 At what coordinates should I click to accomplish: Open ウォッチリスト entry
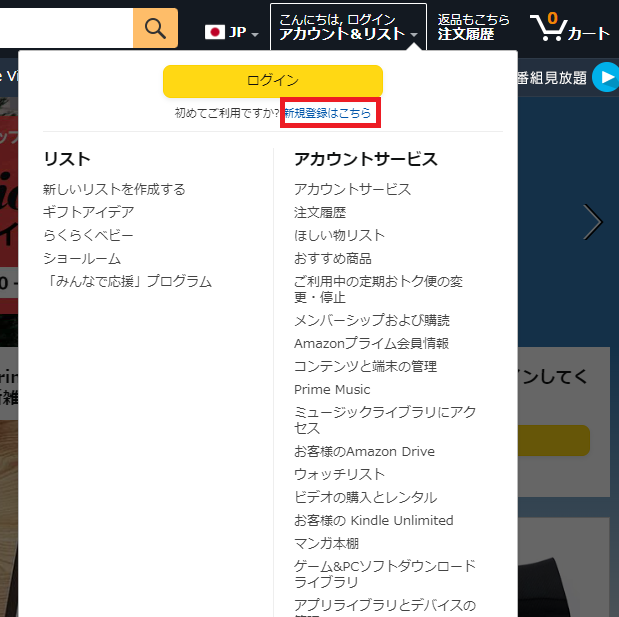tap(339, 474)
